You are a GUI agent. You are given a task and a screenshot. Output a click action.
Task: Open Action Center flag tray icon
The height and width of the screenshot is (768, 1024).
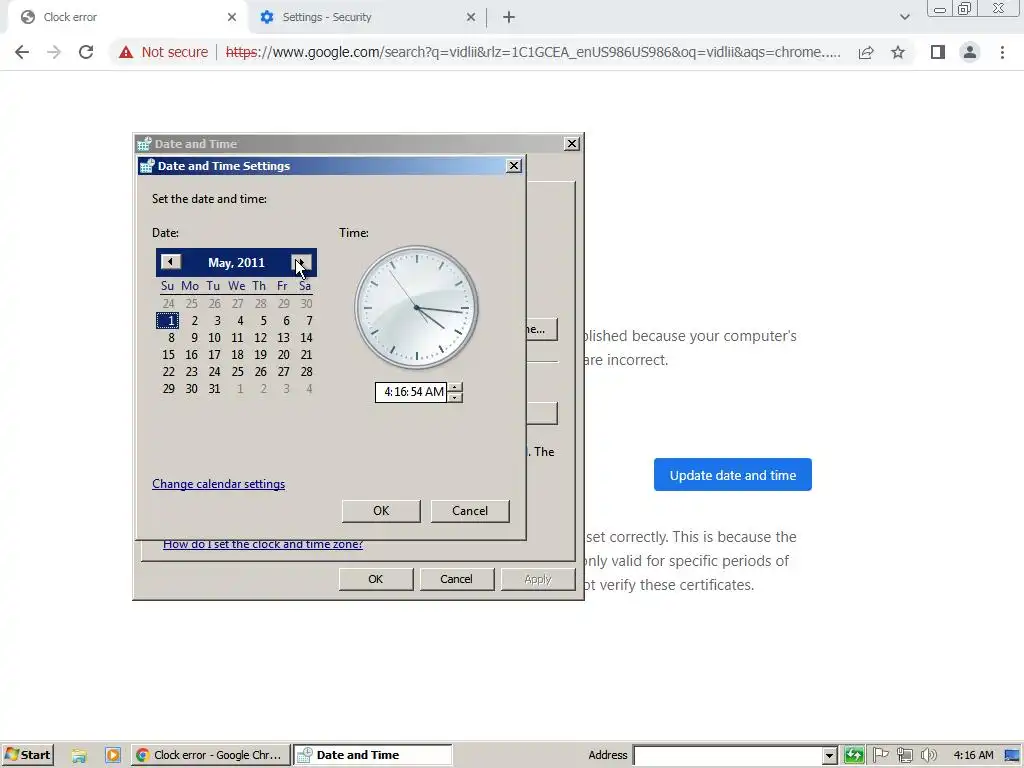[x=880, y=755]
